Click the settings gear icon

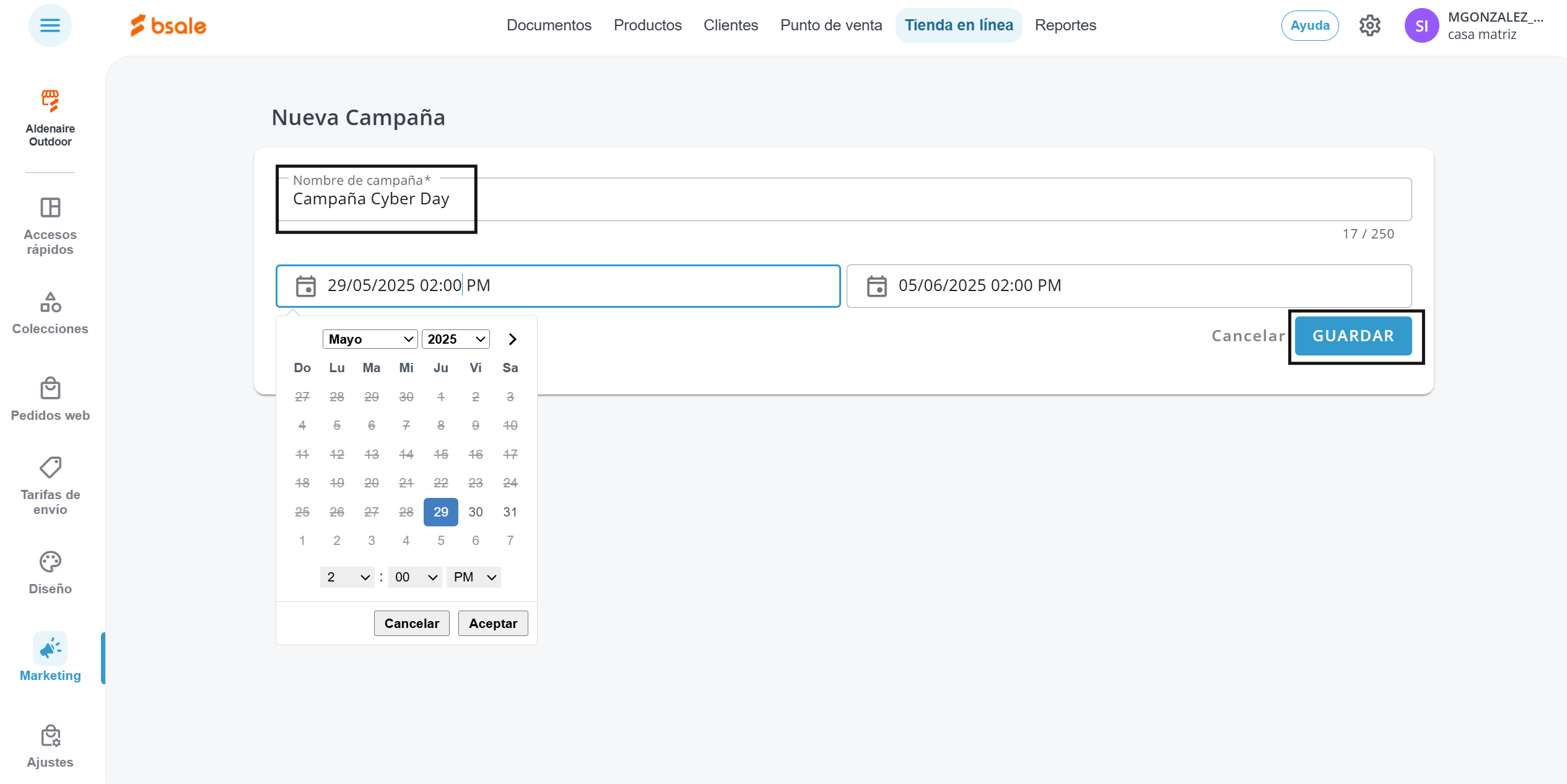[x=1369, y=25]
